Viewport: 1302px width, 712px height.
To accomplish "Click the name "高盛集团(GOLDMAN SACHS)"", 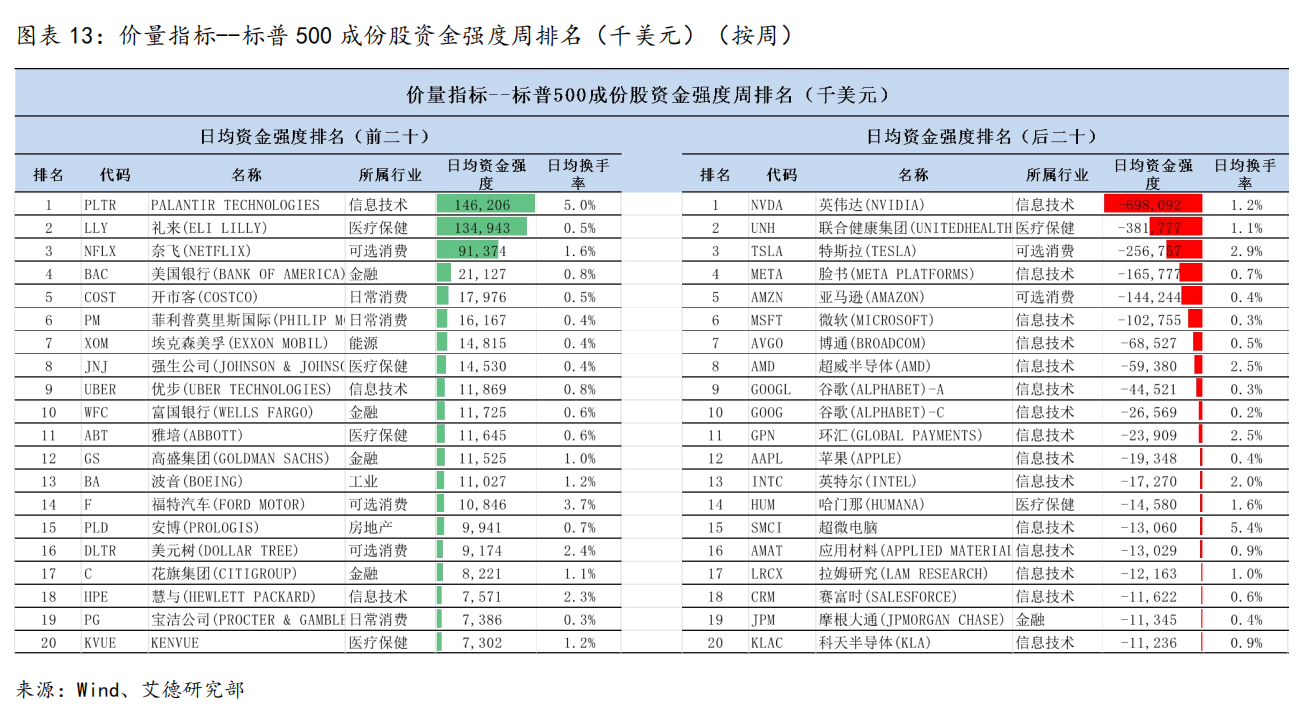I will click(x=240, y=458).
